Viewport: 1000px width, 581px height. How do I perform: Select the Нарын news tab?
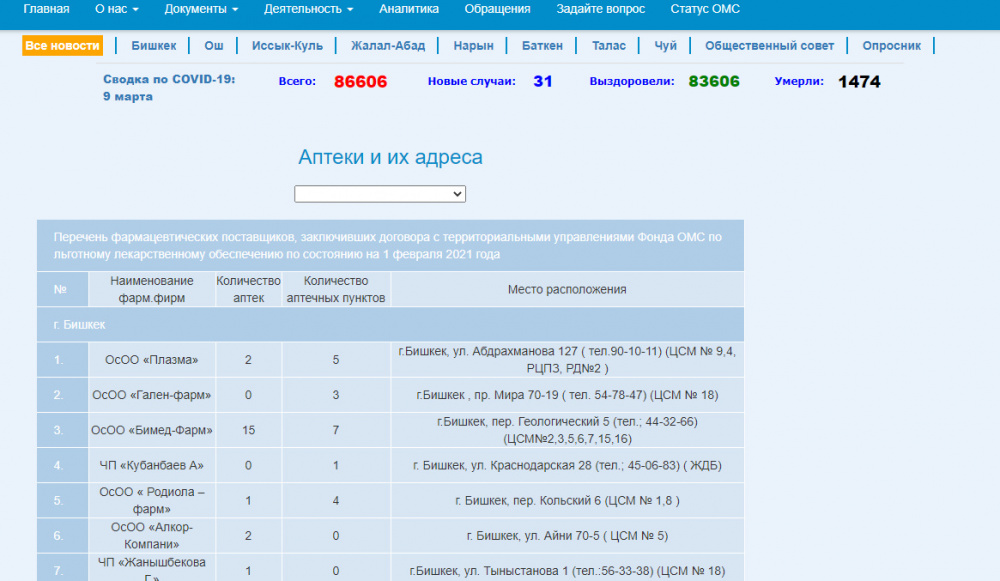(x=473, y=46)
